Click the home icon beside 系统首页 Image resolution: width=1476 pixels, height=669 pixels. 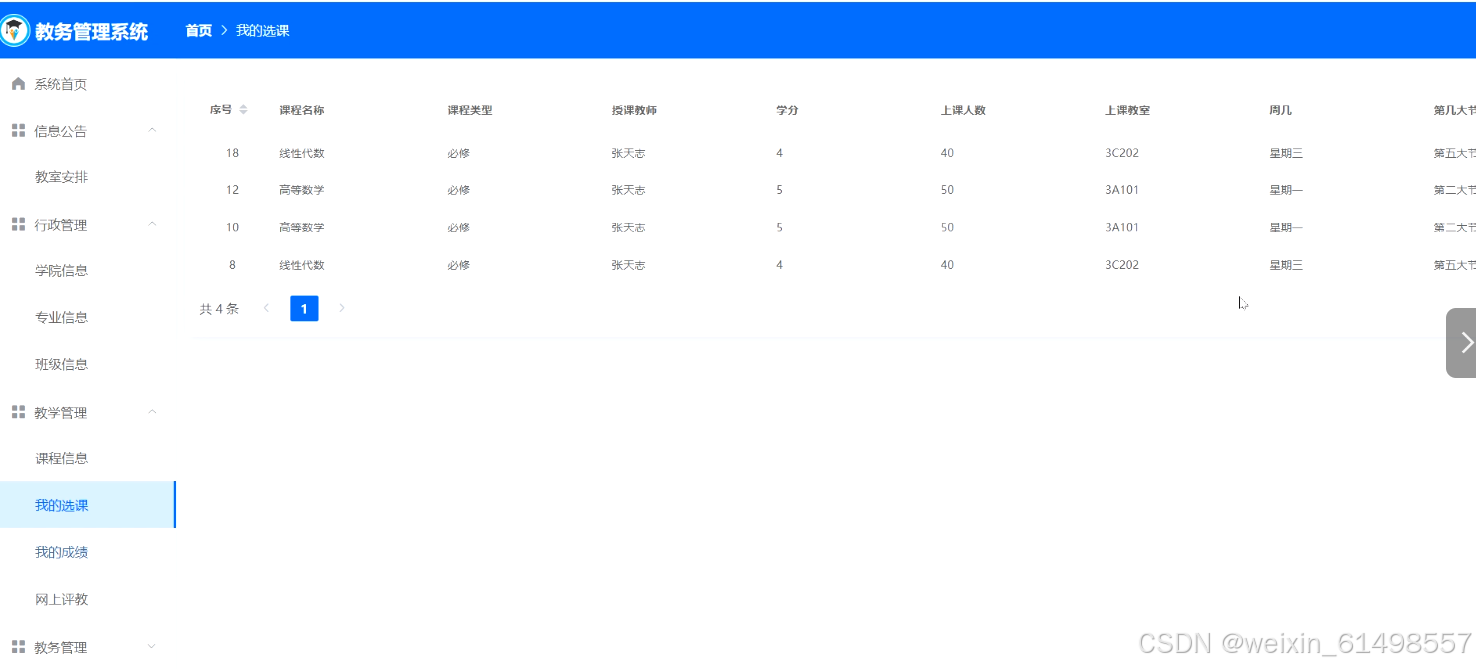pyautogui.click(x=17, y=83)
